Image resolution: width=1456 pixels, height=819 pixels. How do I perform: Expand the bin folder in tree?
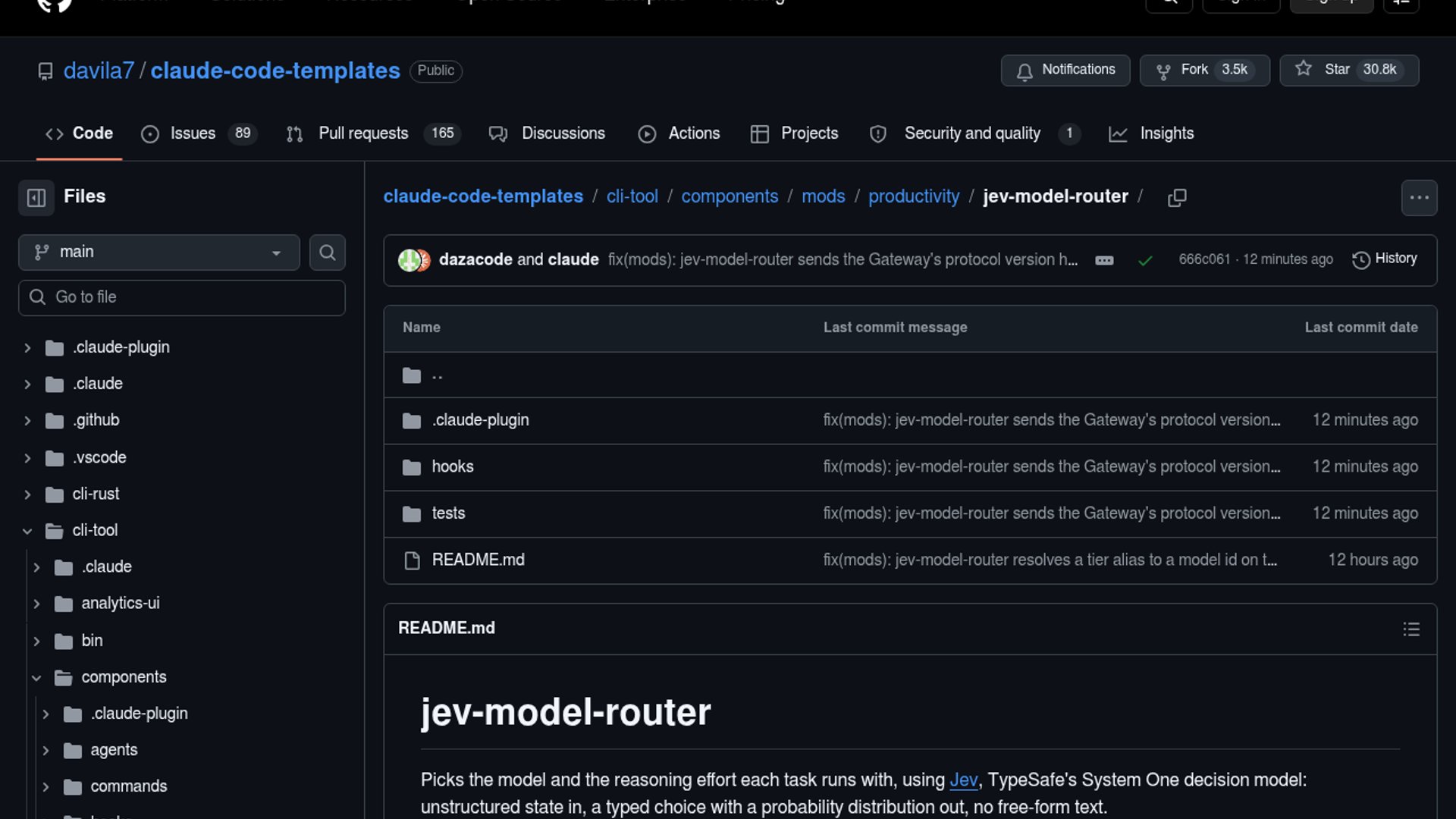(x=36, y=641)
